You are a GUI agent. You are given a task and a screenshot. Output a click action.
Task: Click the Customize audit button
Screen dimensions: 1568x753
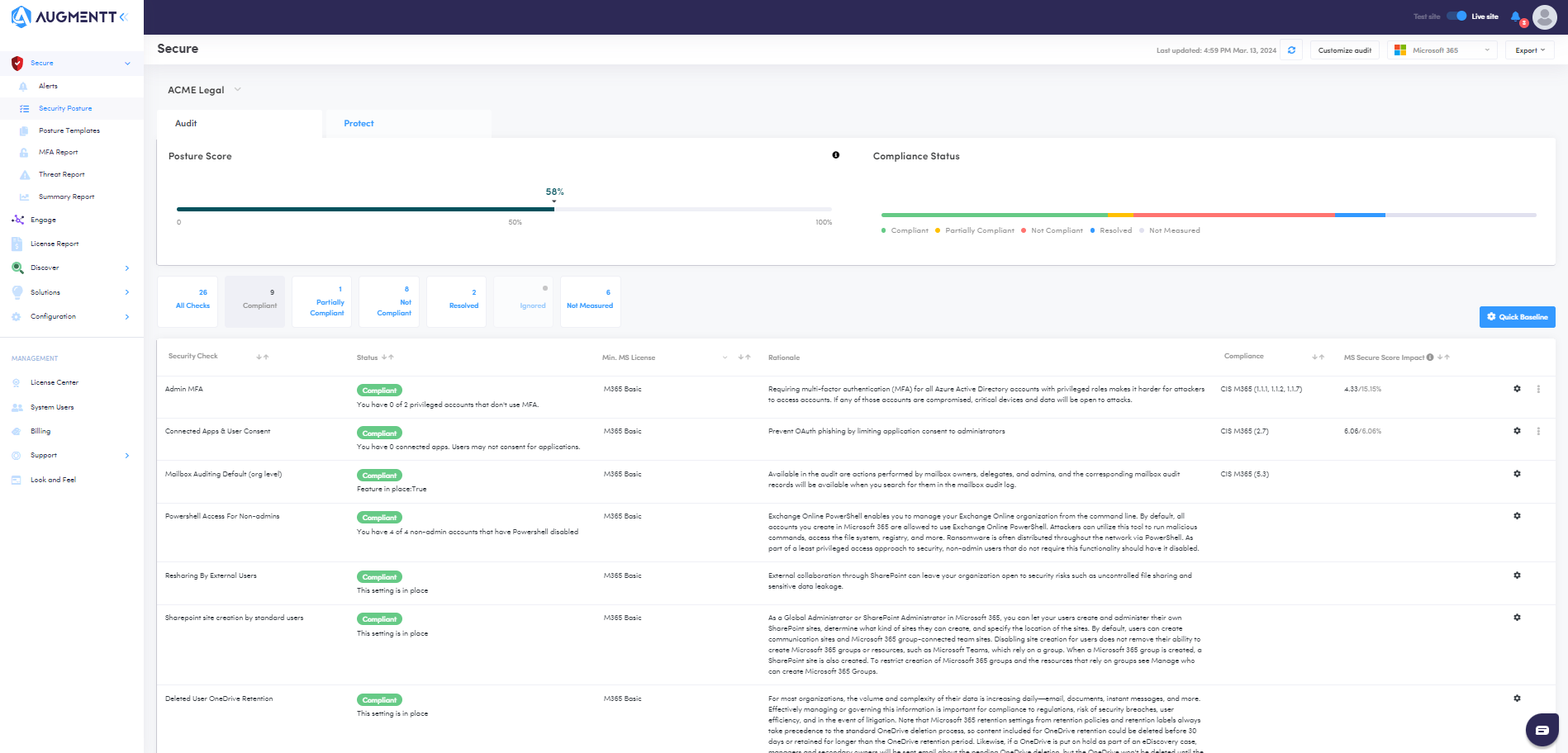(x=1344, y=50)
